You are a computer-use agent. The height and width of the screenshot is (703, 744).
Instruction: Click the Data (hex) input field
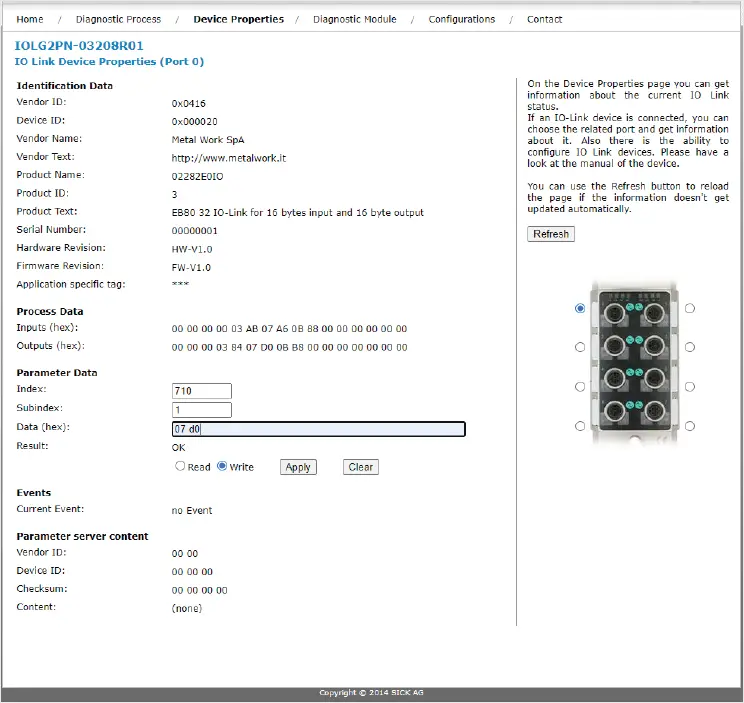click(x=318, y=429)
